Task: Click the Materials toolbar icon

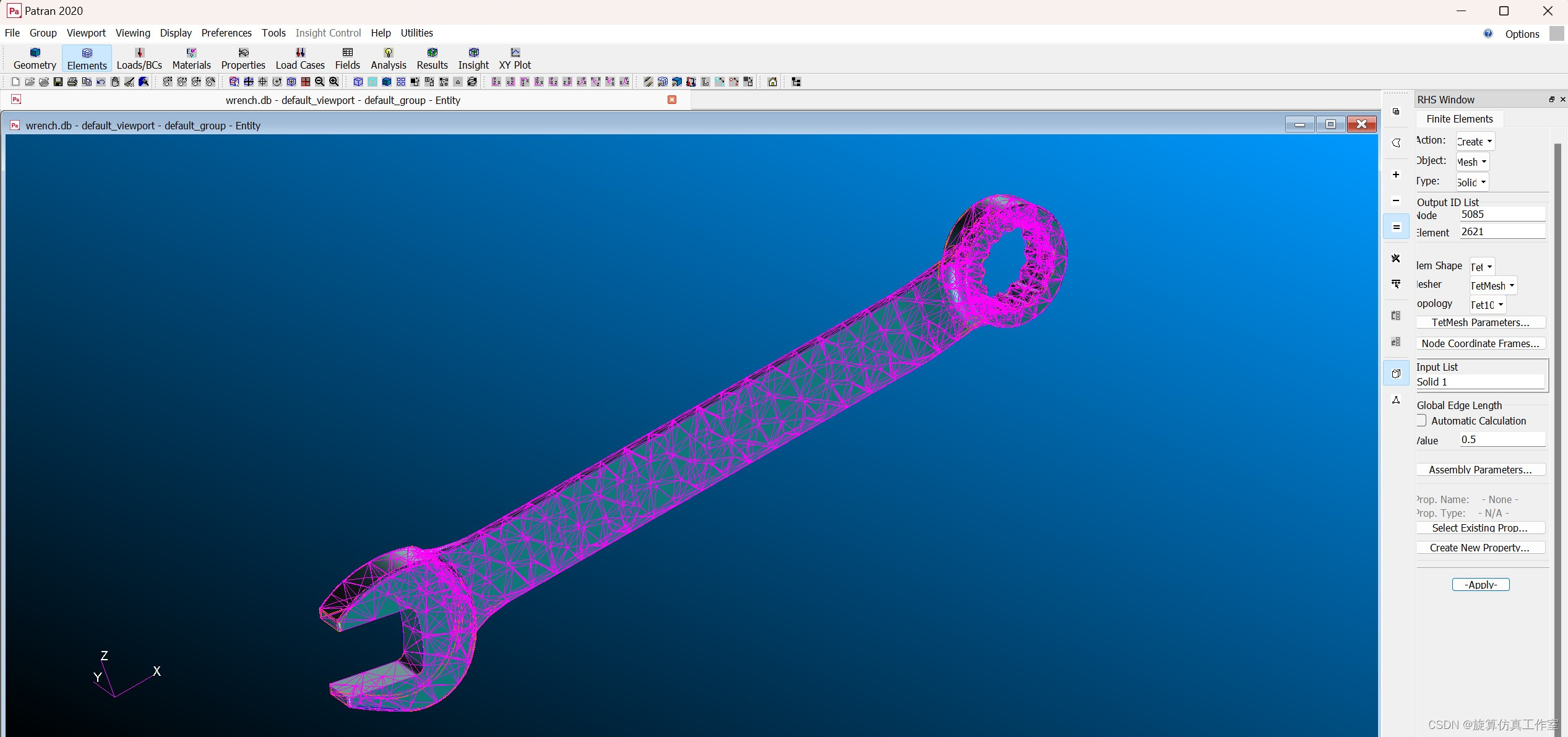Action: point(191,58)
